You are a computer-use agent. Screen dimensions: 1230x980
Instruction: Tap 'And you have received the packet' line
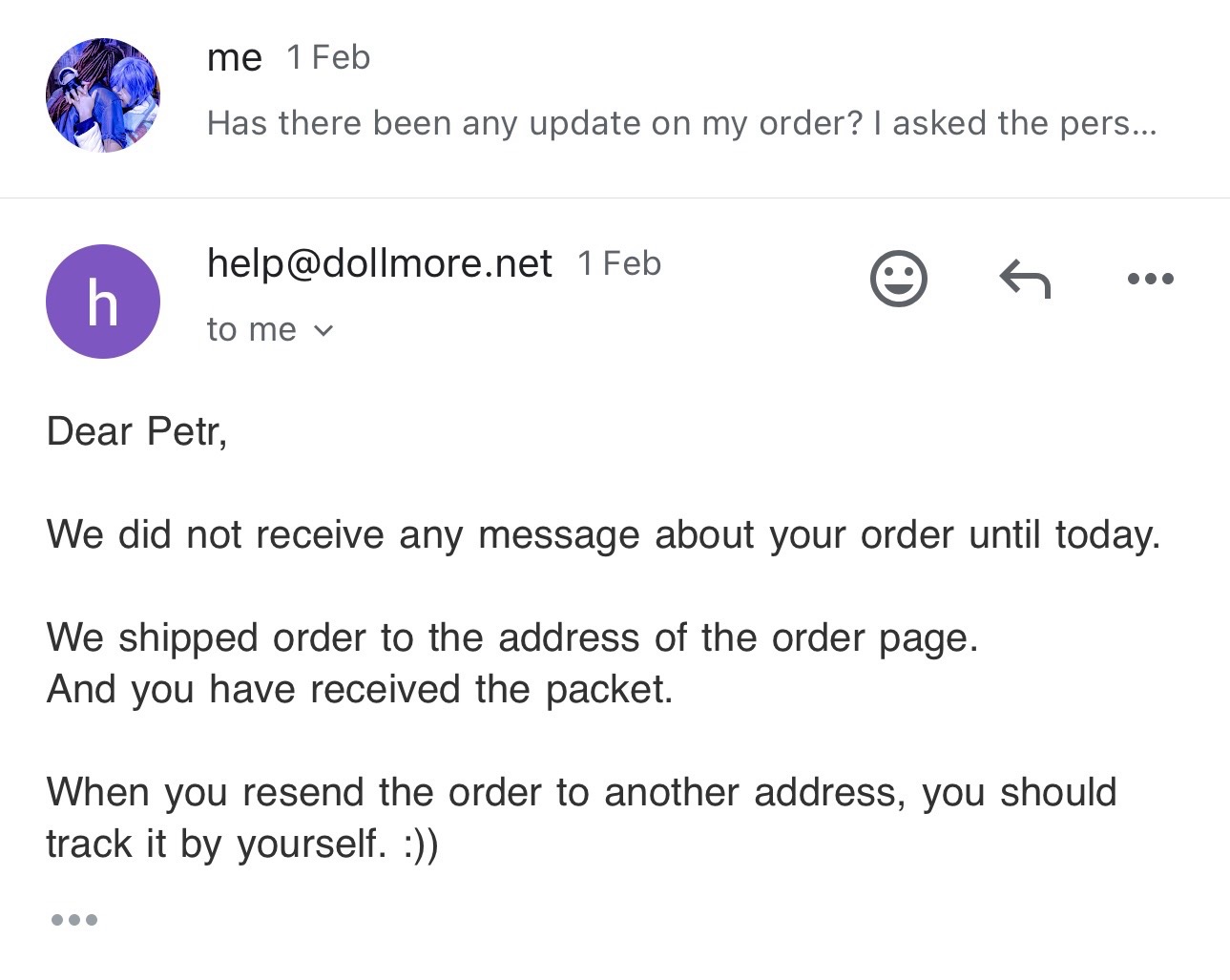(360, 689)
